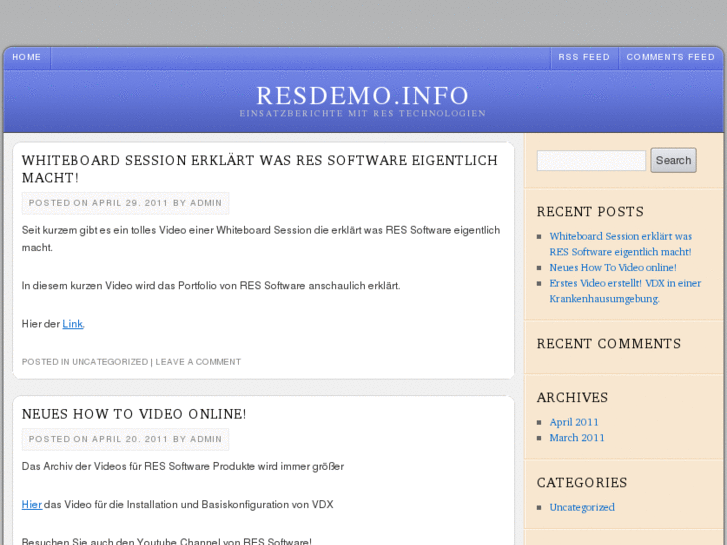Image resolution: width=727 pixels, height=545 pixels.
Task: Click the 'Categories' sidebar heading
Action: pos(582,483)
